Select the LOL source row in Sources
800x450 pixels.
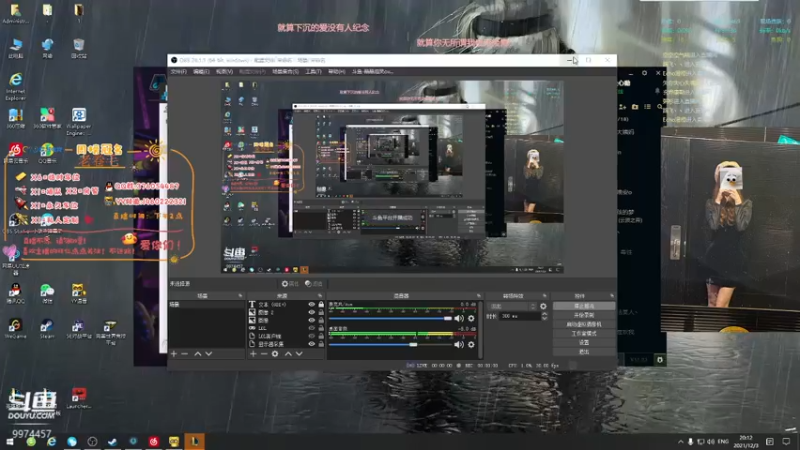286,328
